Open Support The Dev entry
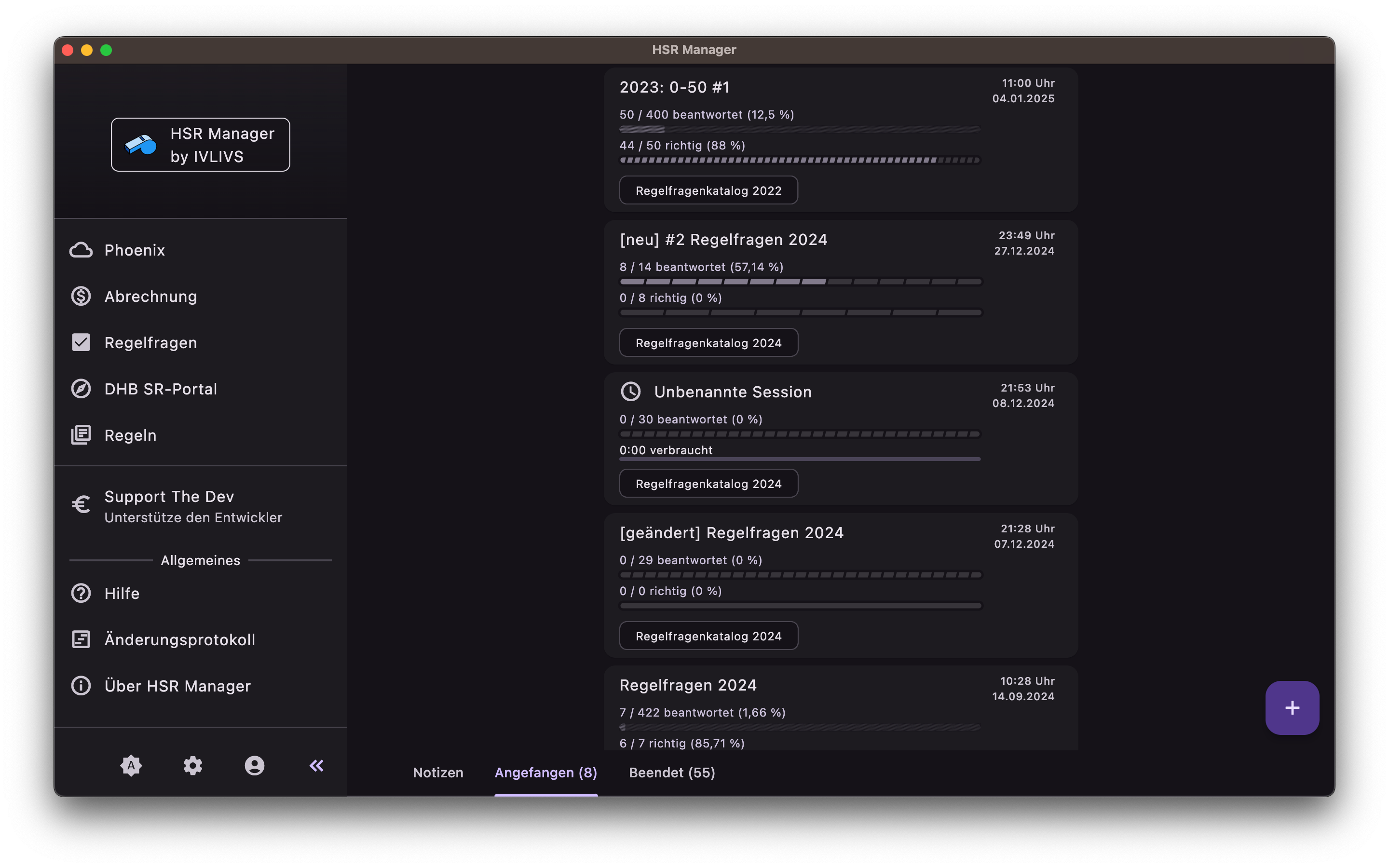Image resolution: width=1389 pixels, height=868 pixels. tap(200, 506)
